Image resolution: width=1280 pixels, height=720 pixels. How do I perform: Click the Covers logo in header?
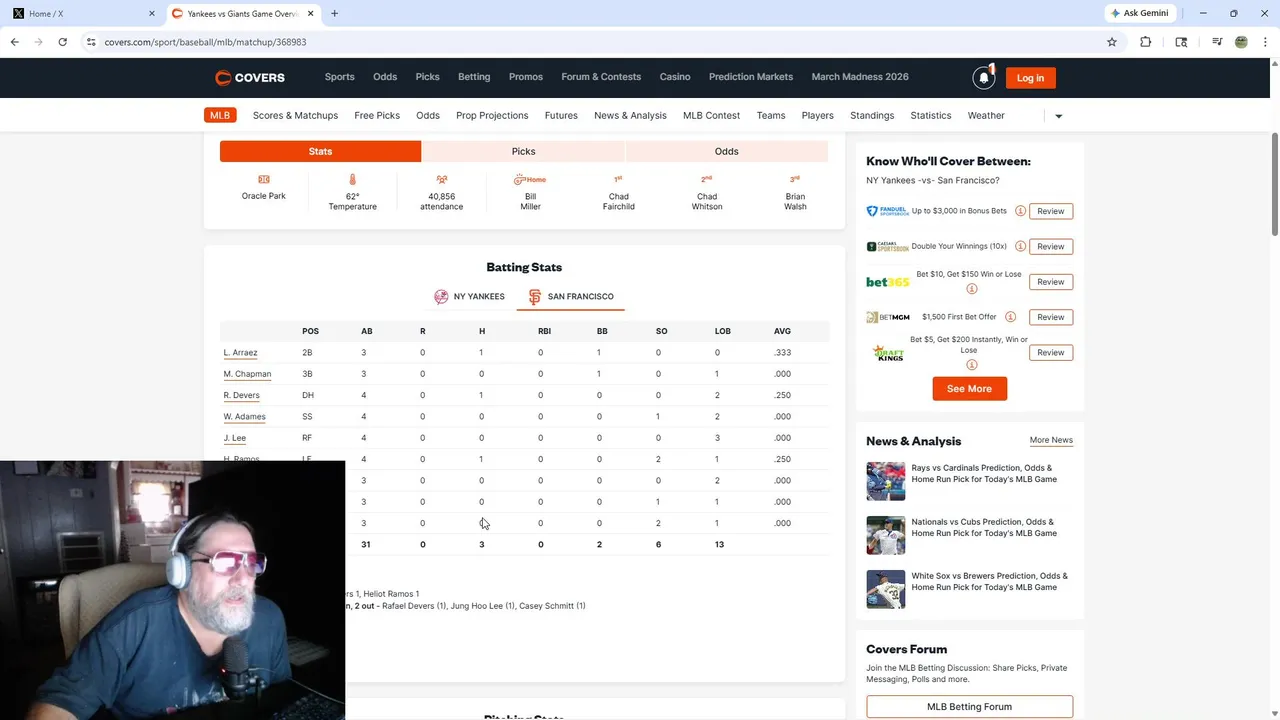250,78
